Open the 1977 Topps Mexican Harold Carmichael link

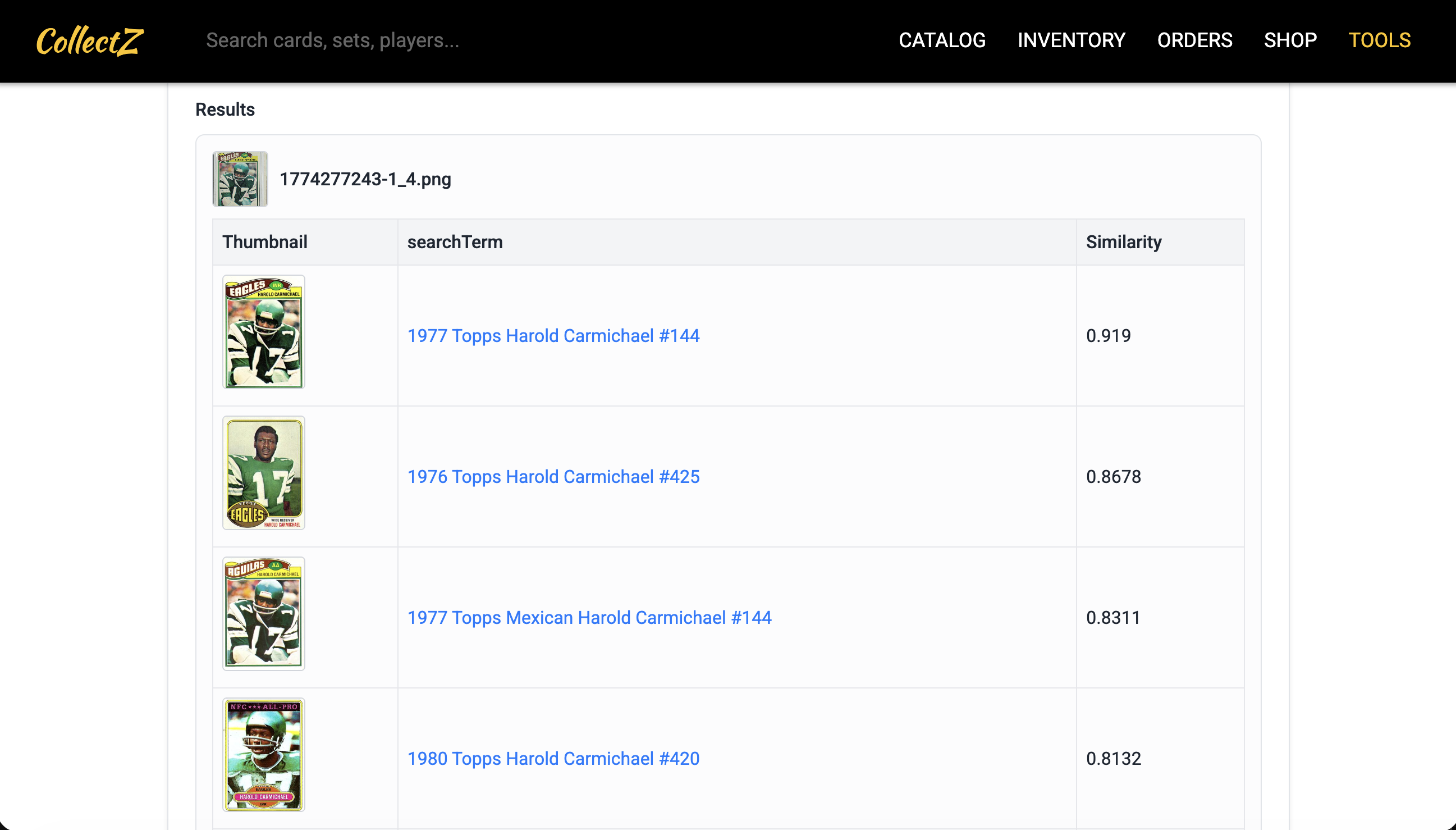pos(589,617)
